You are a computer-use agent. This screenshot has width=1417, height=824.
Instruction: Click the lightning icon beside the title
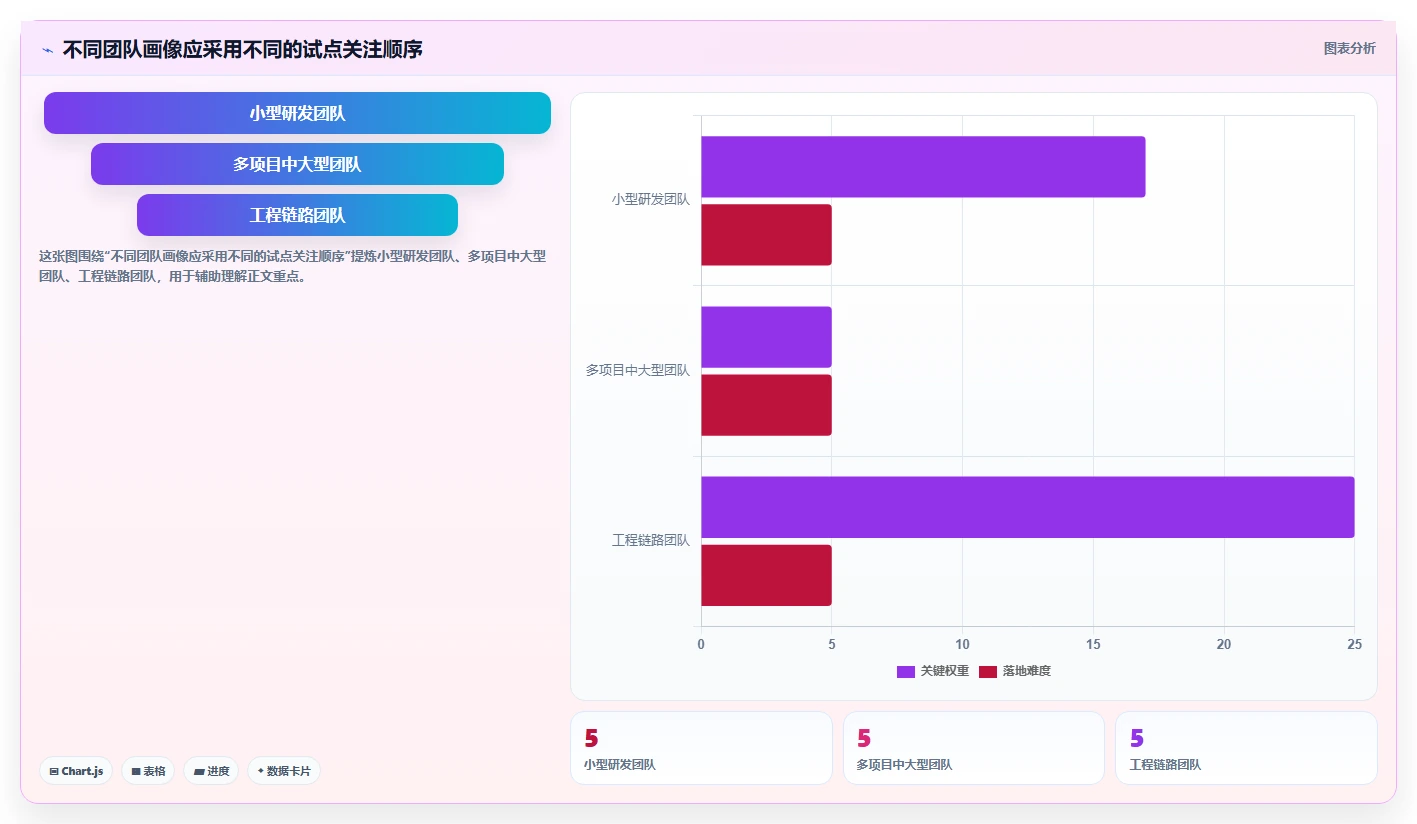pyautogui.click(x=48, y=49)
